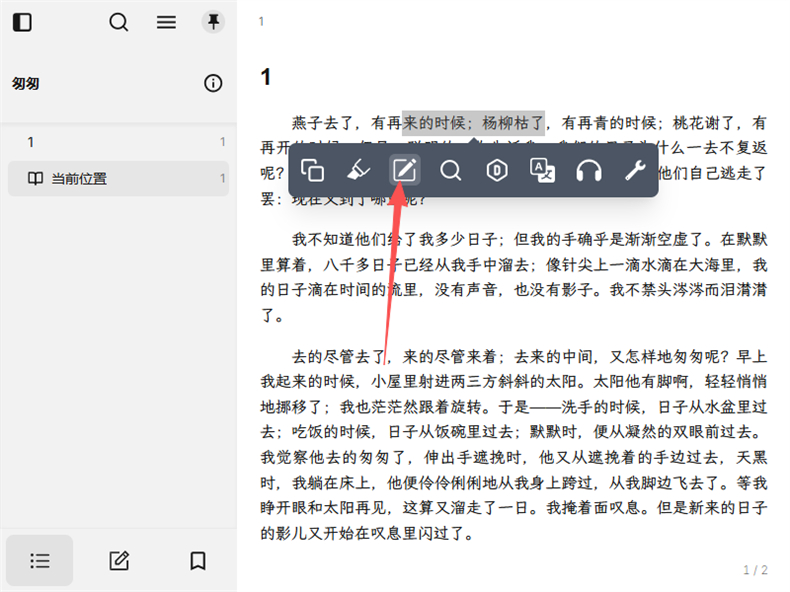Screen dimensions: 790x592
Task: Switch to bookmarks tab at bottom
Action: [x=198, y=560]
